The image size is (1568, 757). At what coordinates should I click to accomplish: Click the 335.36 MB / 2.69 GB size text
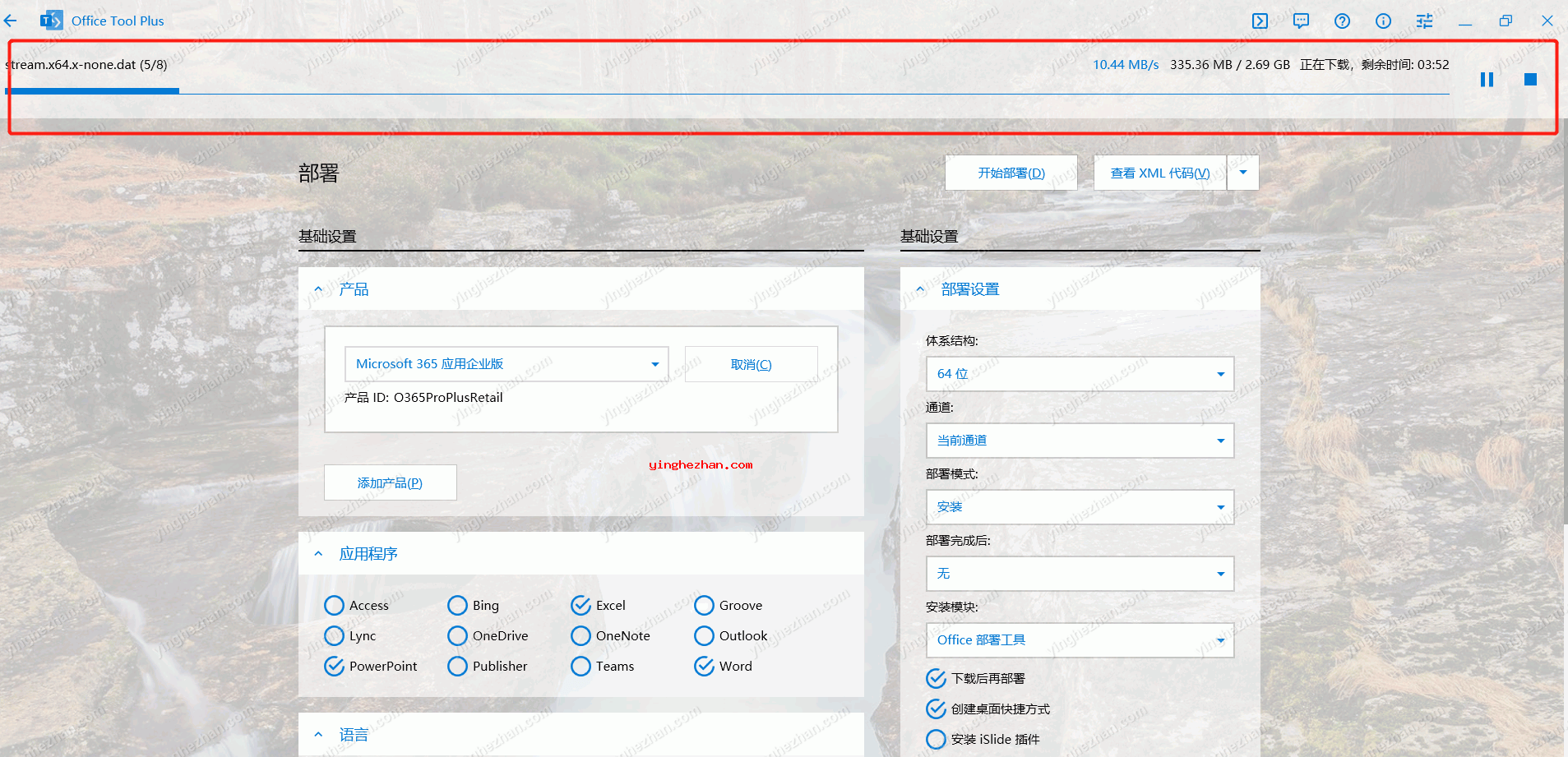tap(1230, 65)
